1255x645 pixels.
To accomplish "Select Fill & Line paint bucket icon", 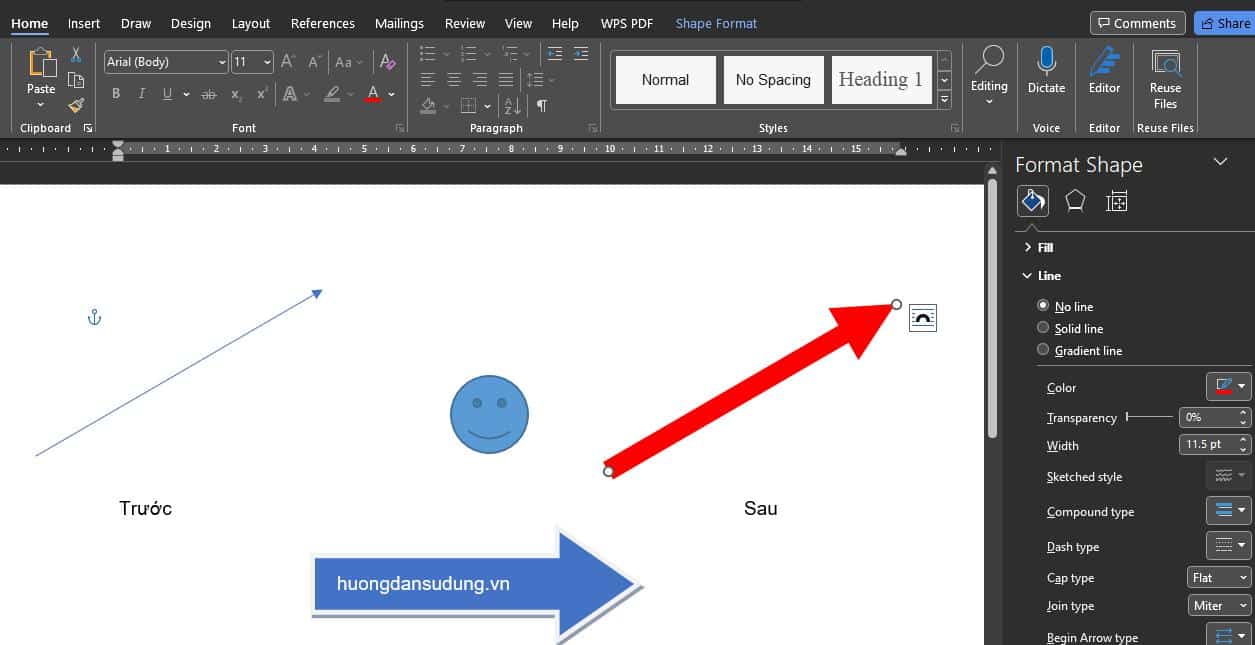I will (1032, 201).
